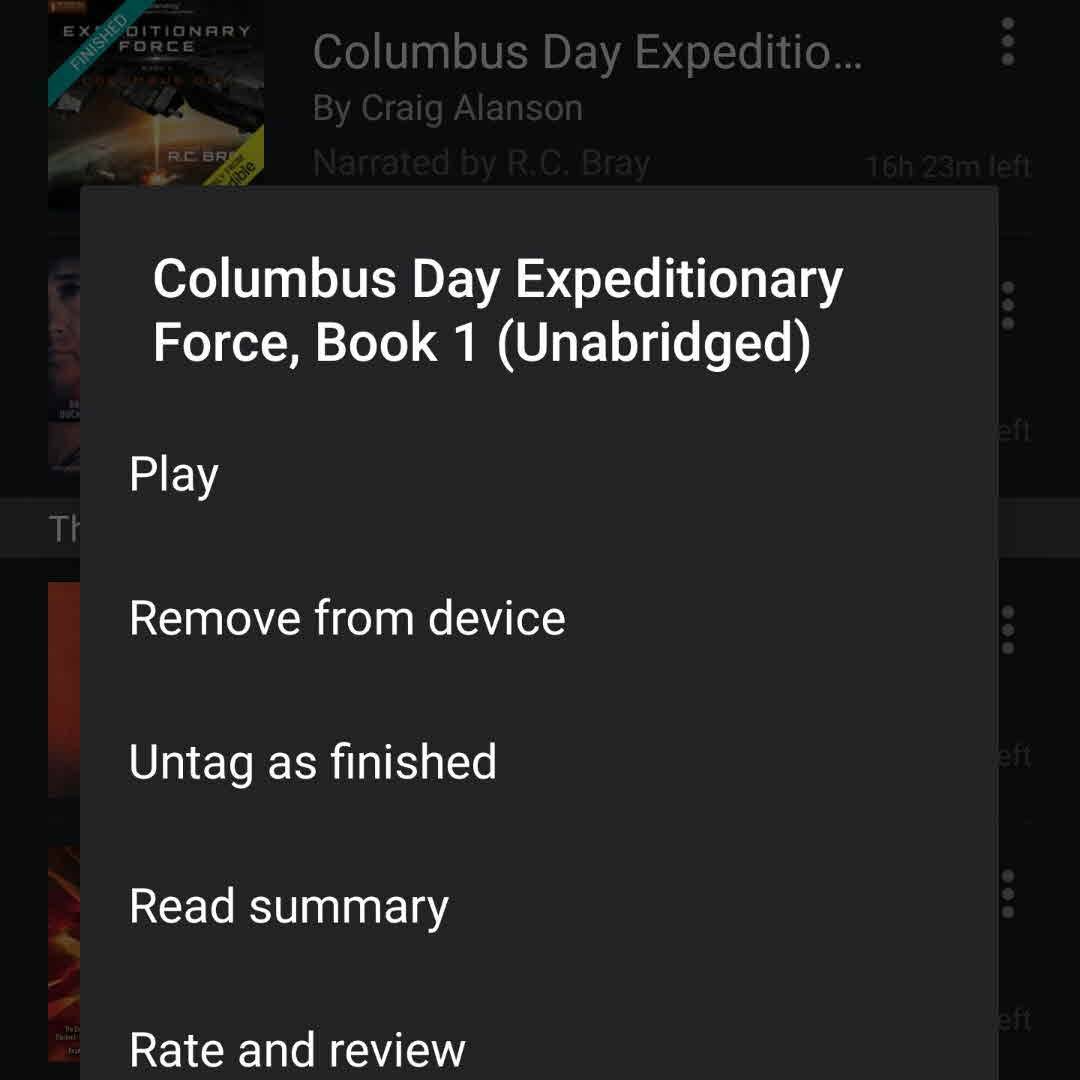This screenshot has height=1080, width=1080.
Task: Tap the flame-patterned book cover thumbnail
Action: [64, 954]
